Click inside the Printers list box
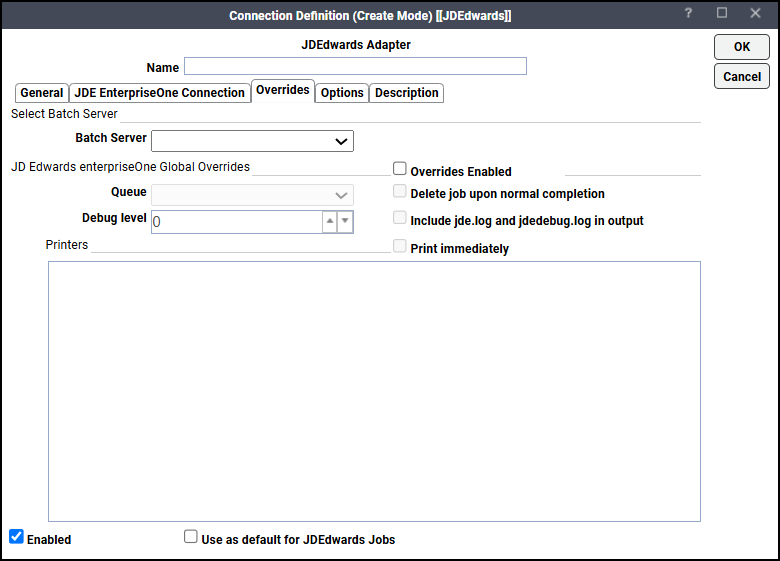The height and width of the screenshot is (561, 780). 374,391
